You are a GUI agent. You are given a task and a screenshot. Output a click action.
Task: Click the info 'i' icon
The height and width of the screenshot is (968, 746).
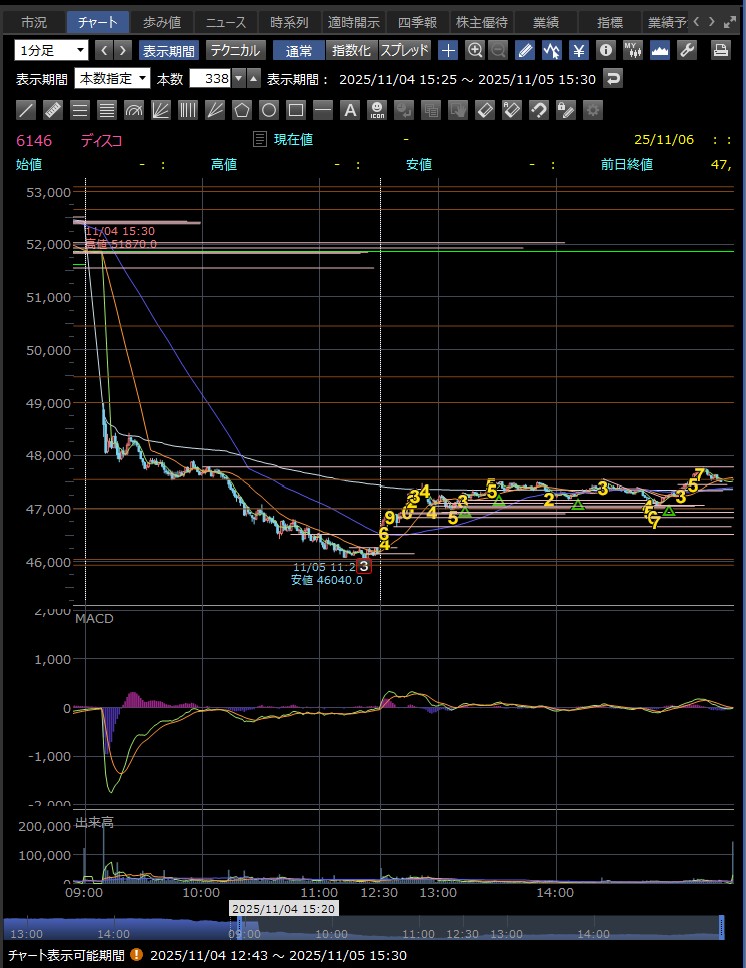[605, 50]
